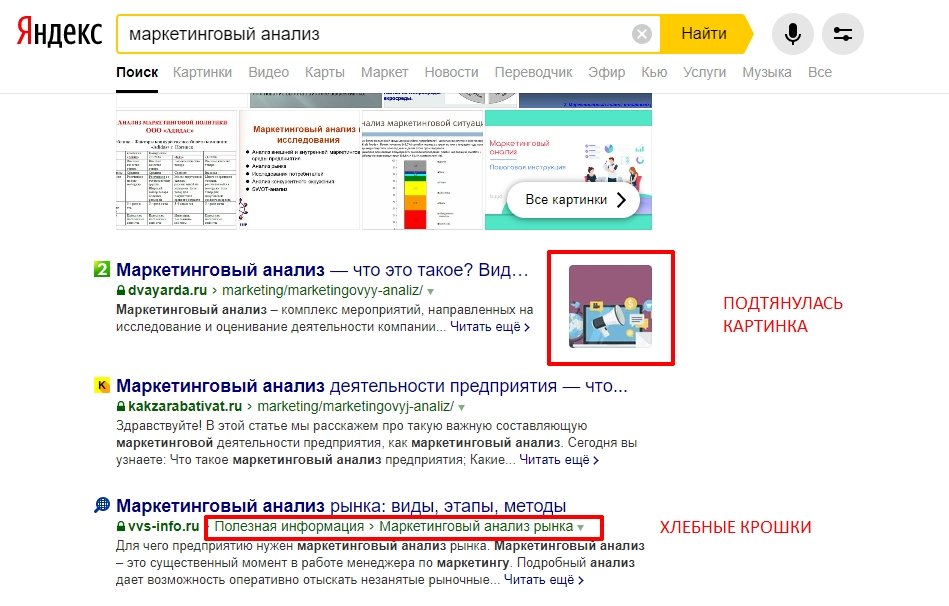
Task: Click the padlock icon before dvayarda.ru
Action: pos(119,289)
